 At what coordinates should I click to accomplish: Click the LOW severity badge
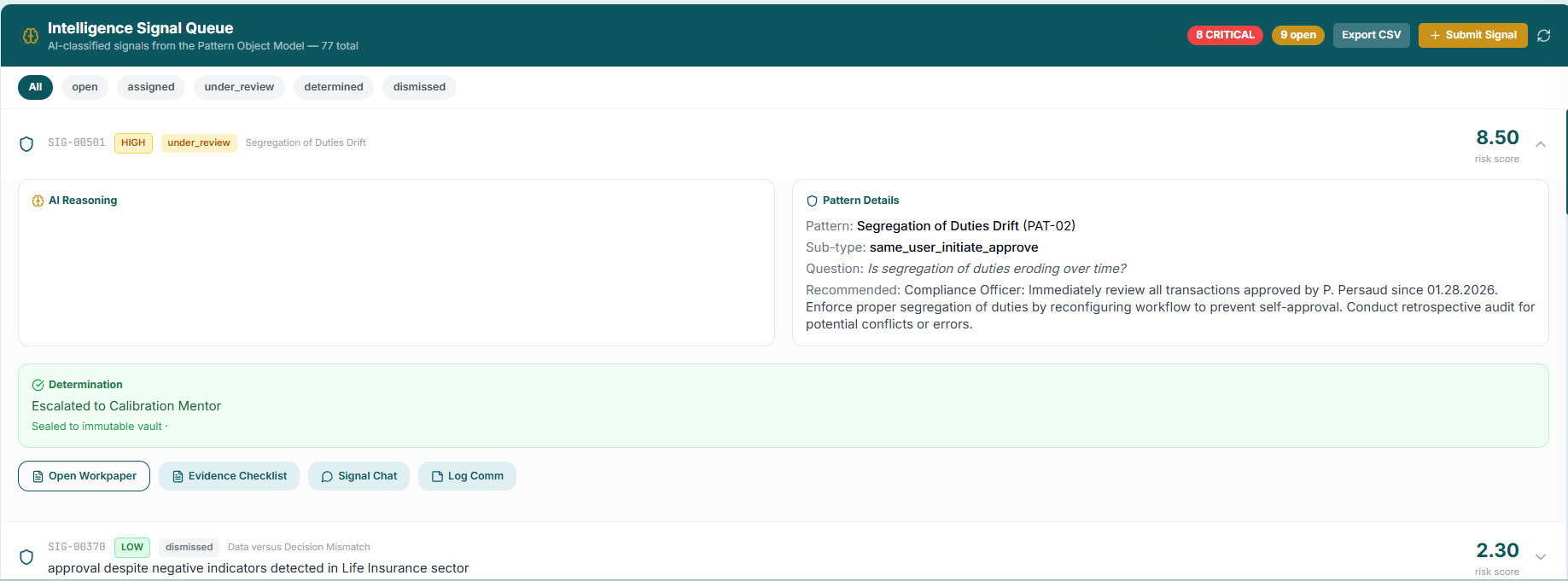[x=132, y=547]
